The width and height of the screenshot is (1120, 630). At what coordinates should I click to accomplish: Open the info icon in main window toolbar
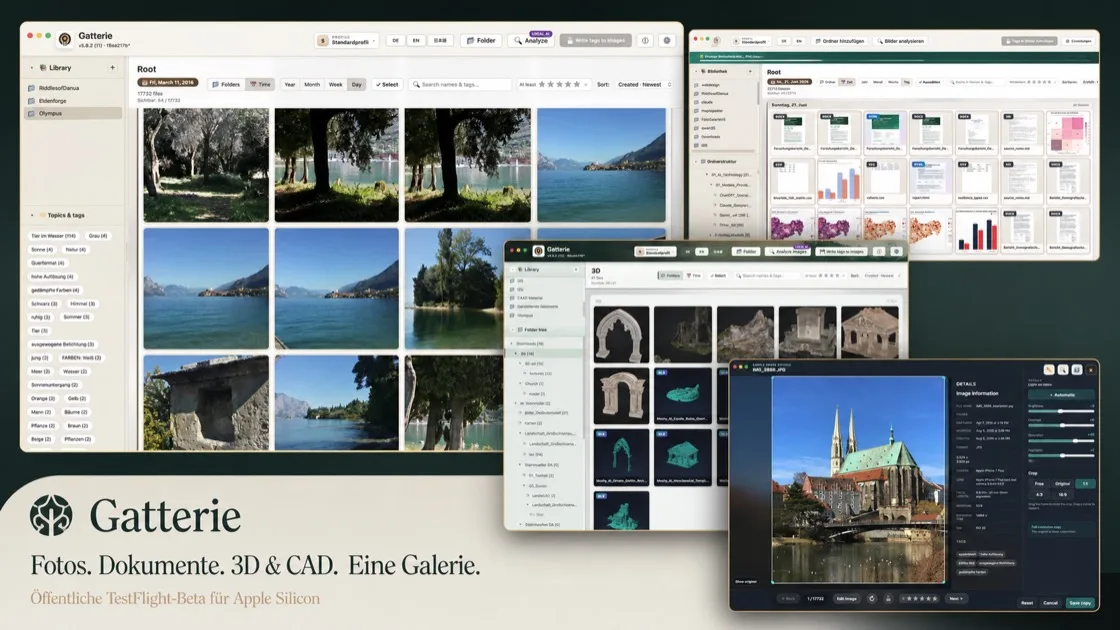(x=645, y=41)
